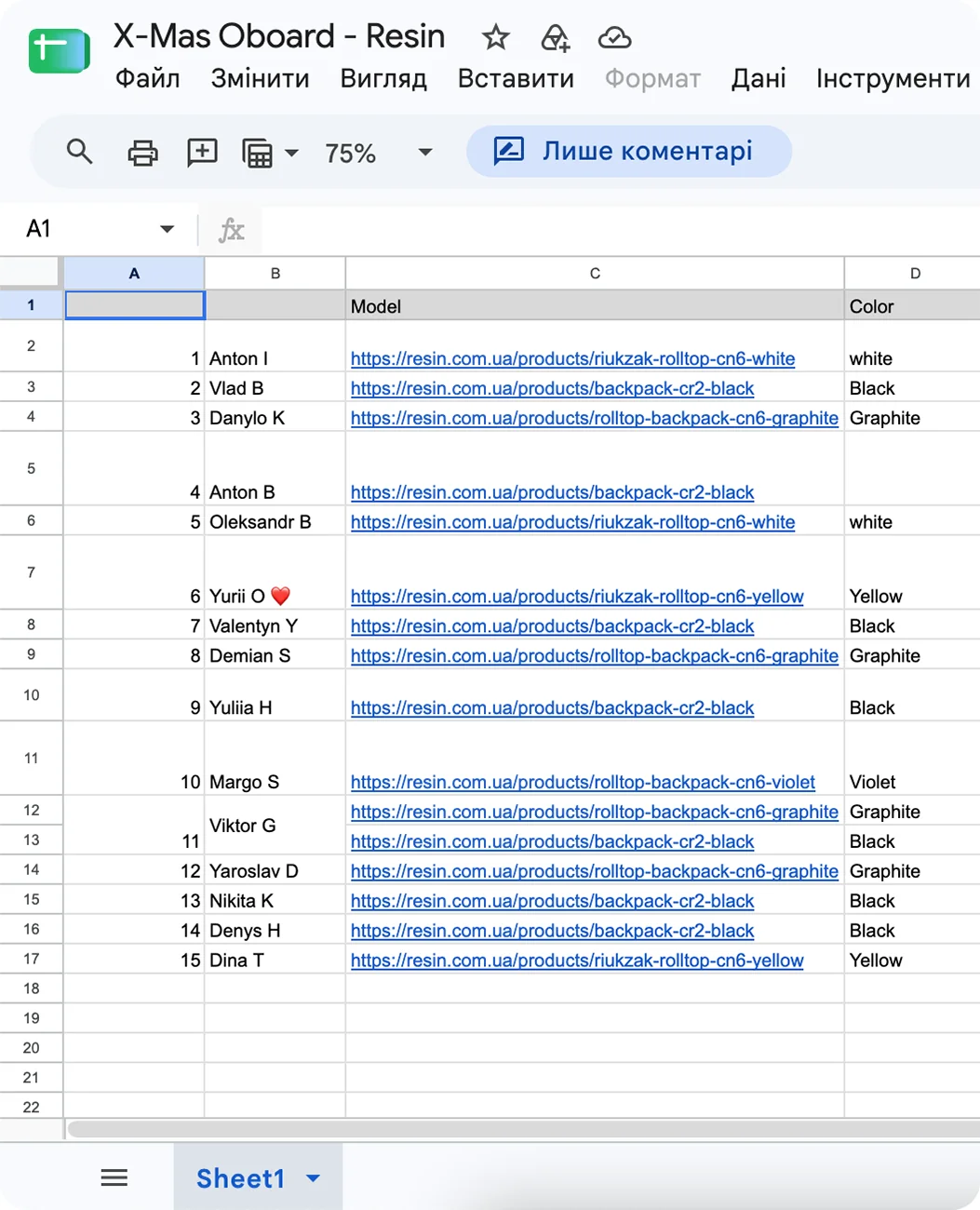The height and width of the screenshot is (1210, 980).
Task: Click the document title X-Mas Oboard - Resin
Action: [279, 36]
